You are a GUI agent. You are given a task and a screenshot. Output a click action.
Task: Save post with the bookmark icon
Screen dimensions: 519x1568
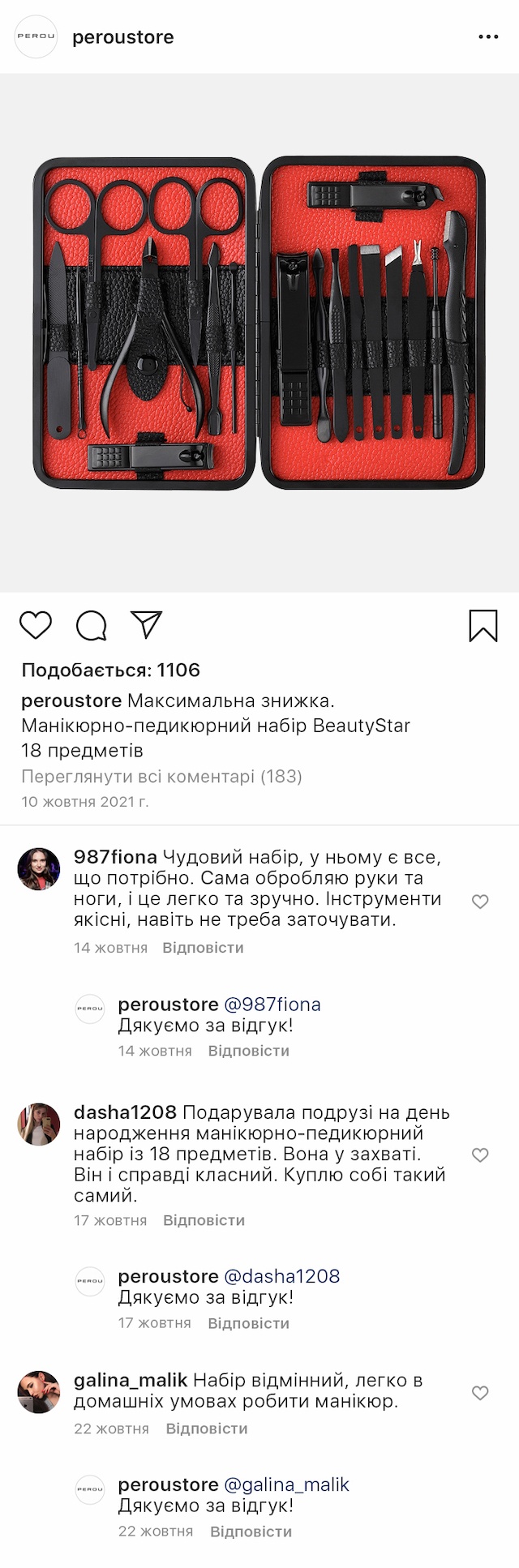pyautogui.click(x=483, y=626)
